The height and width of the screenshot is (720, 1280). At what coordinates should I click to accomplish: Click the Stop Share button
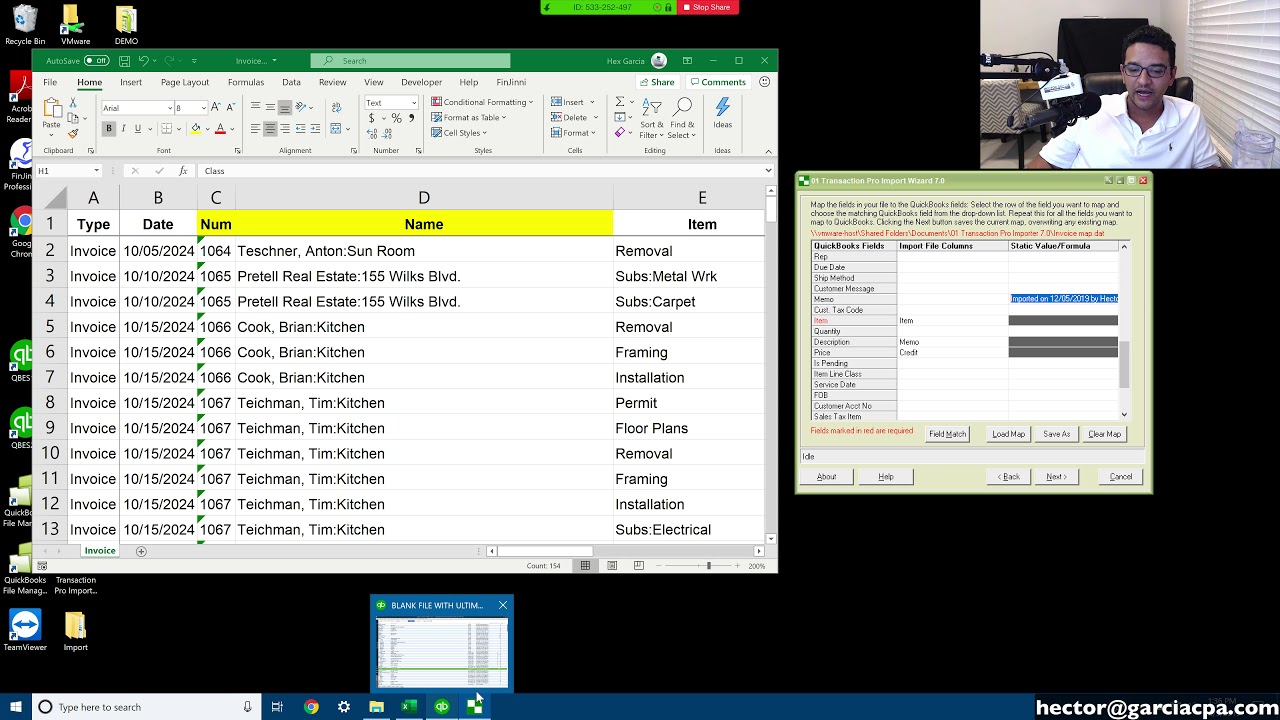[x=708, y=7]
